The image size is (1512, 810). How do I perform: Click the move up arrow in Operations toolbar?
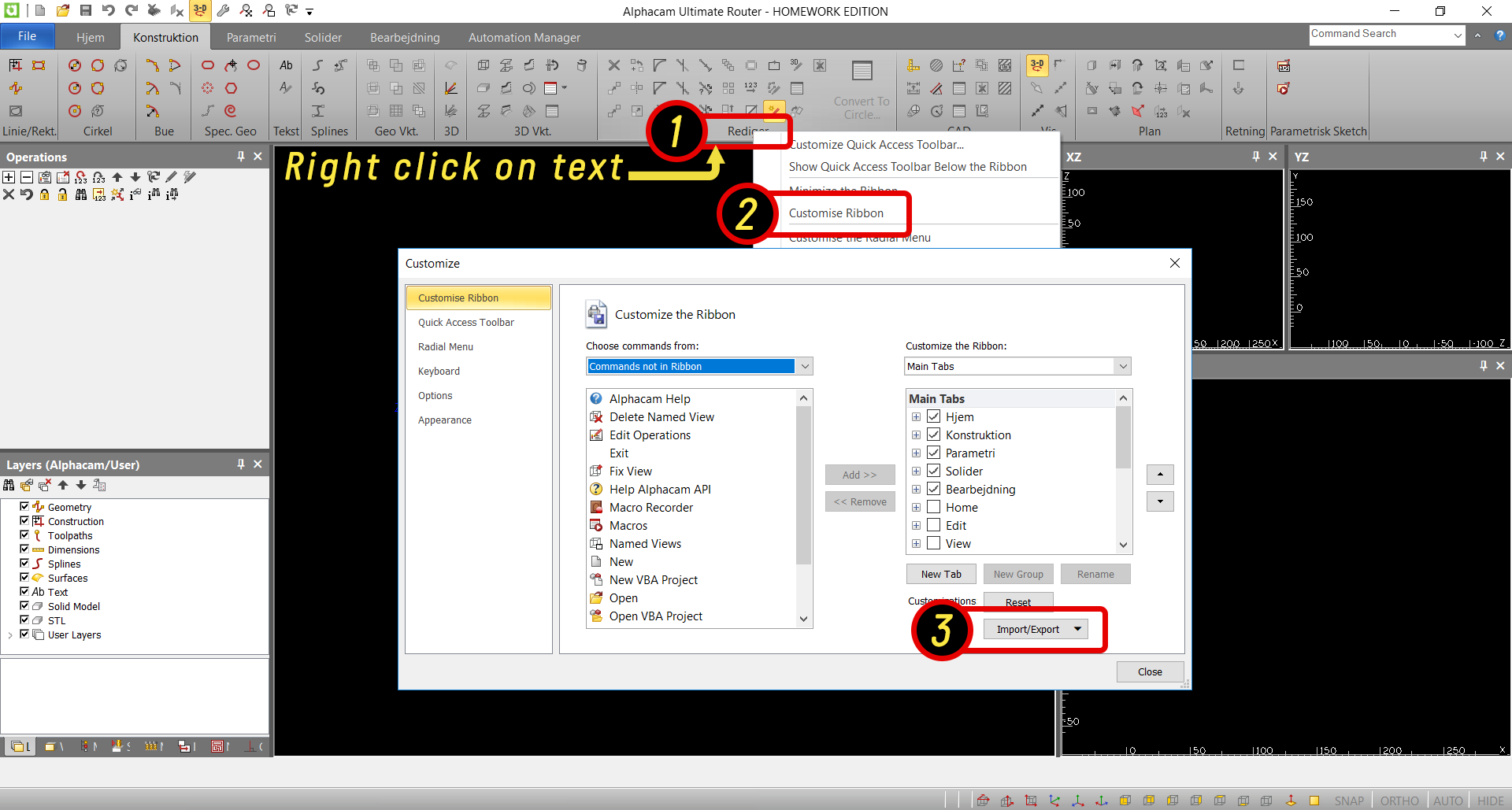[117, 177]
